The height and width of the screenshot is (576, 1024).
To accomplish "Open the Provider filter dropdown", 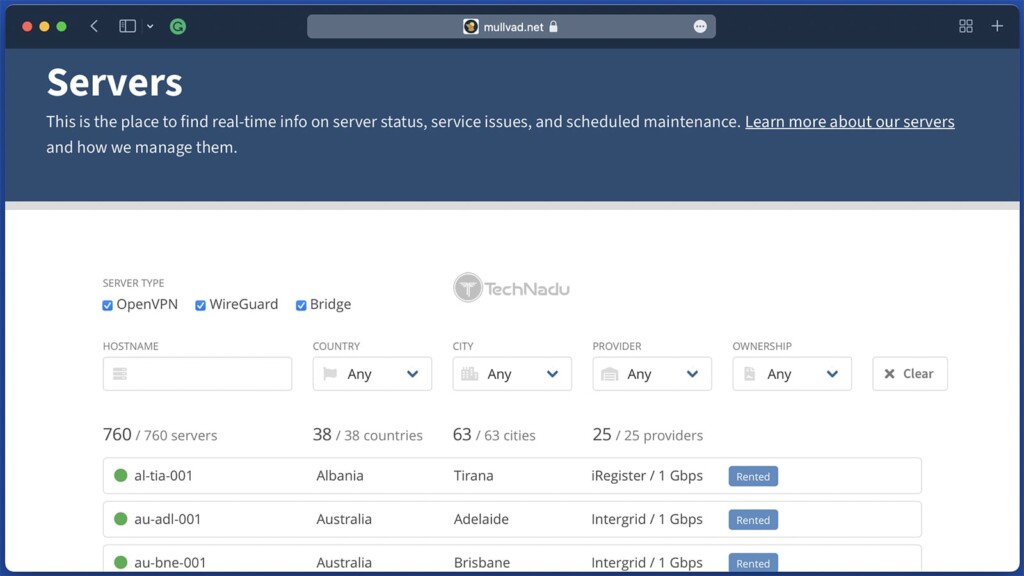I will (x=652, y=374).
